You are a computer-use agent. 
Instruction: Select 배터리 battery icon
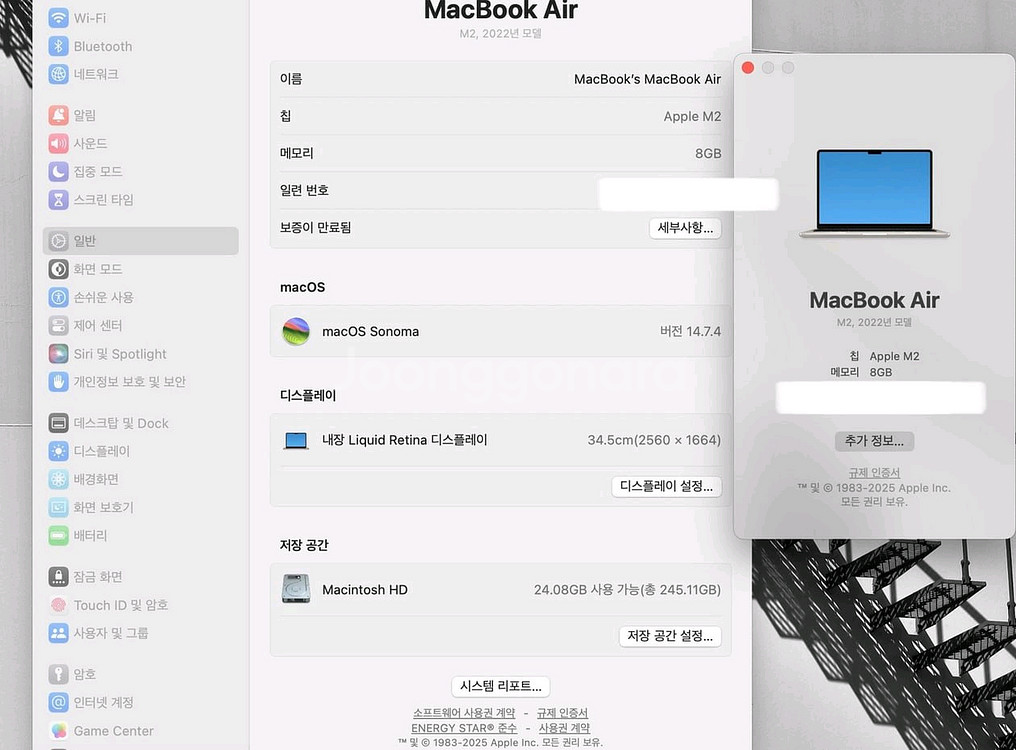pyautogui.click(x=58, y=535)
